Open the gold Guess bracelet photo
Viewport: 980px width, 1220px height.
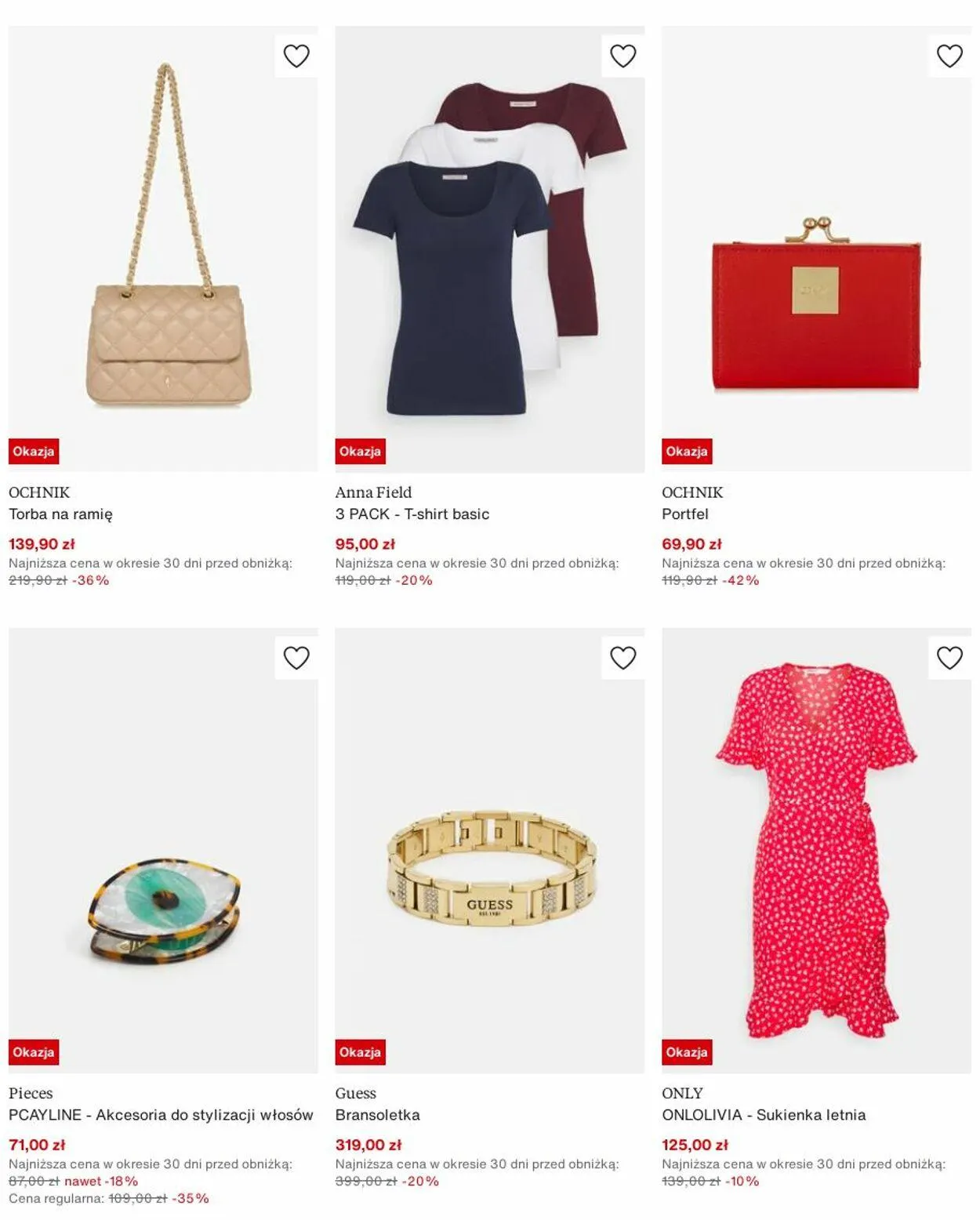[x=490, y=850]
